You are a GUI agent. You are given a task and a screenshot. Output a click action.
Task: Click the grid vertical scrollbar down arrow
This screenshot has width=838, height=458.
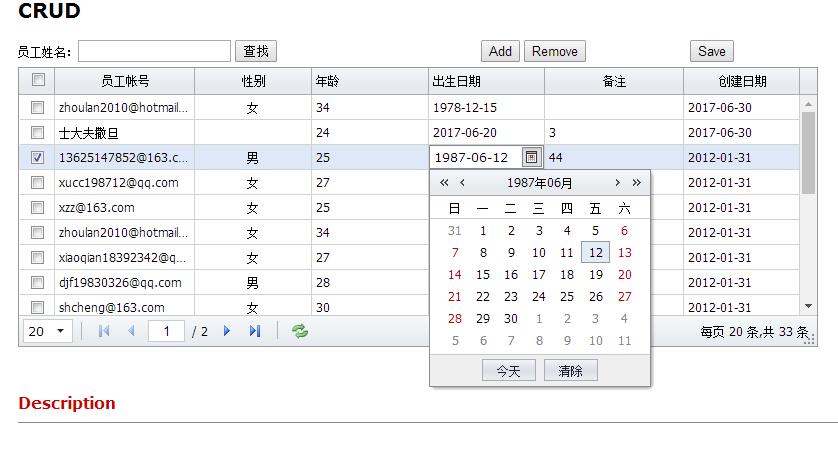click(x=809, y=306)
